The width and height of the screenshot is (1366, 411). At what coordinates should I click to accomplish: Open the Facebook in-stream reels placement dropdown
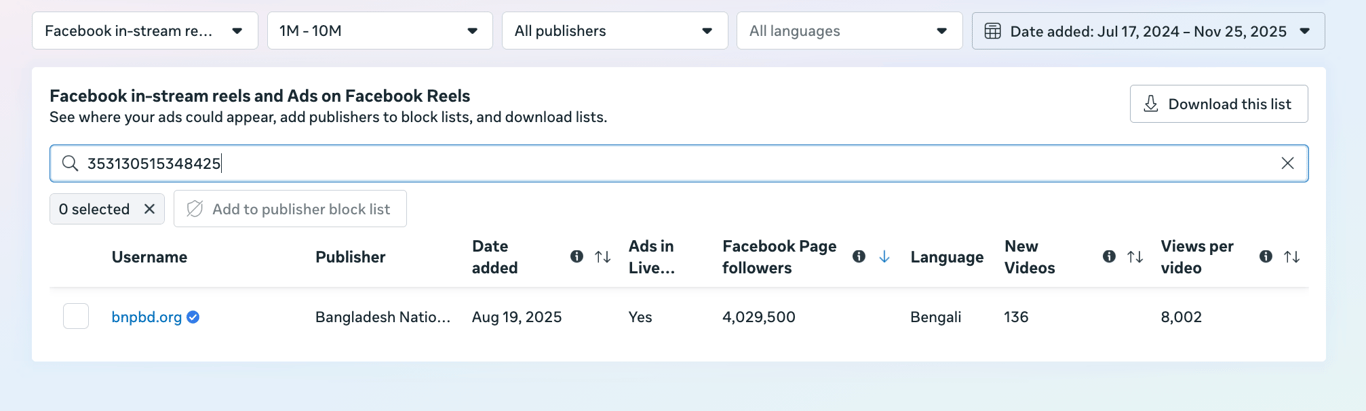(145, 31)
